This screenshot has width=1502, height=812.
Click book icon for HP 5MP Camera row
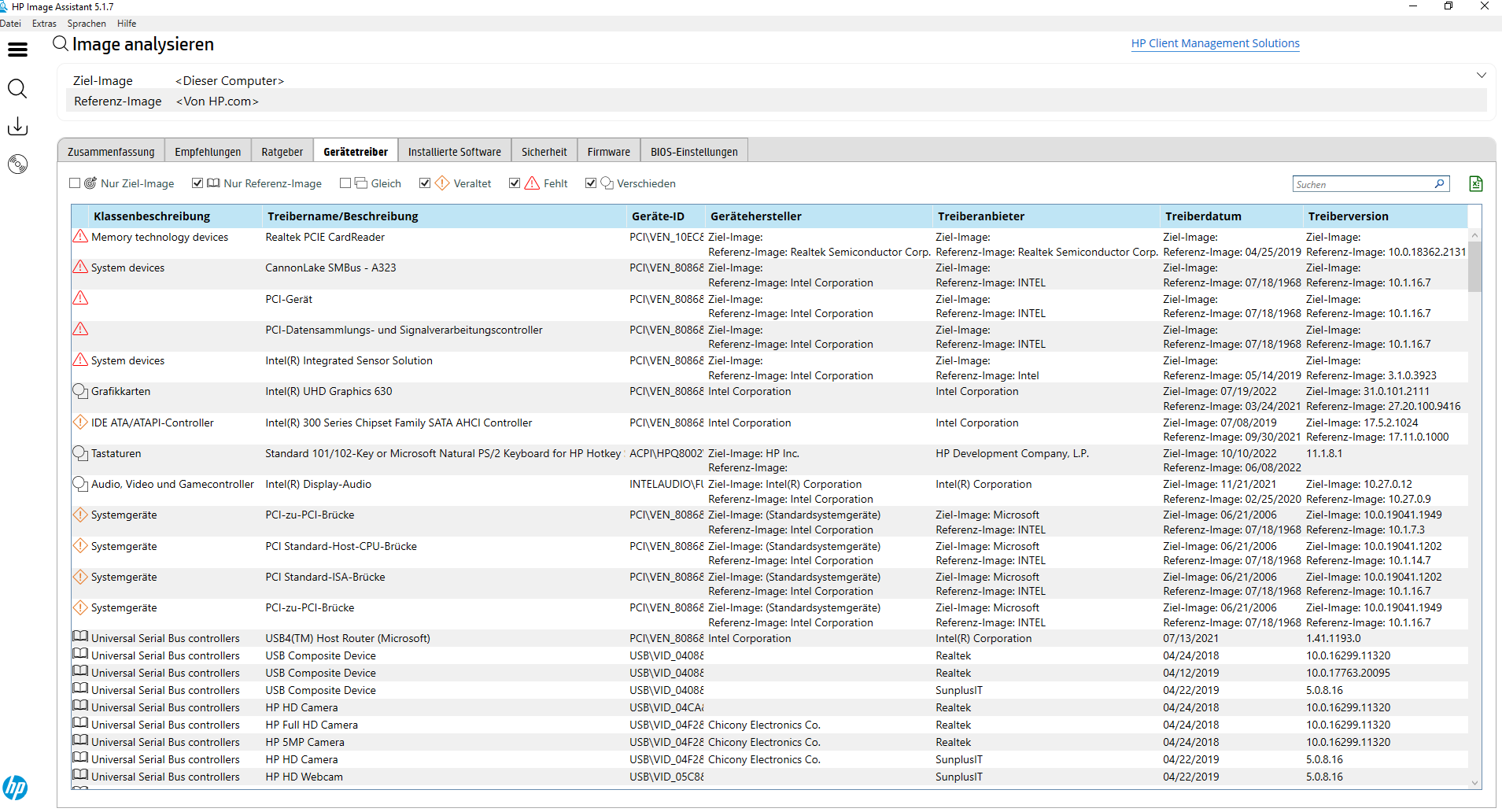coord(80,740)
